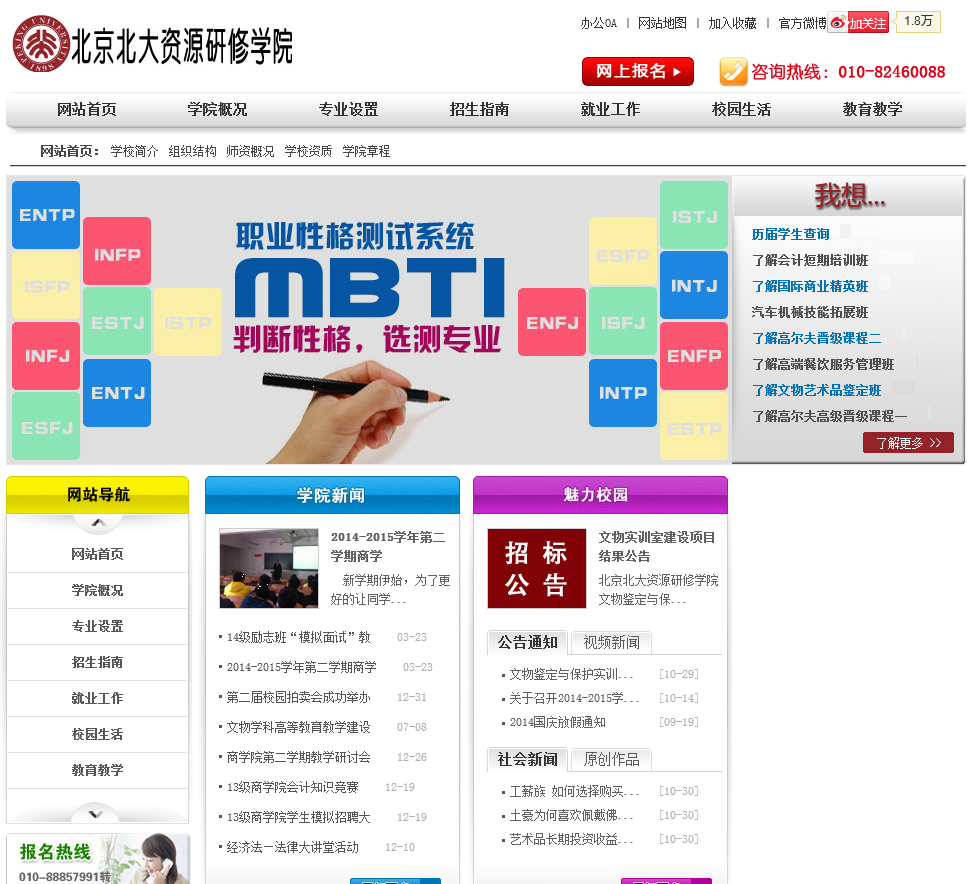Open notice 文物鉴定与保护实训...
The width and height of the screenshot is (972, 884).
pyautogui.click(x=571, y=674)
